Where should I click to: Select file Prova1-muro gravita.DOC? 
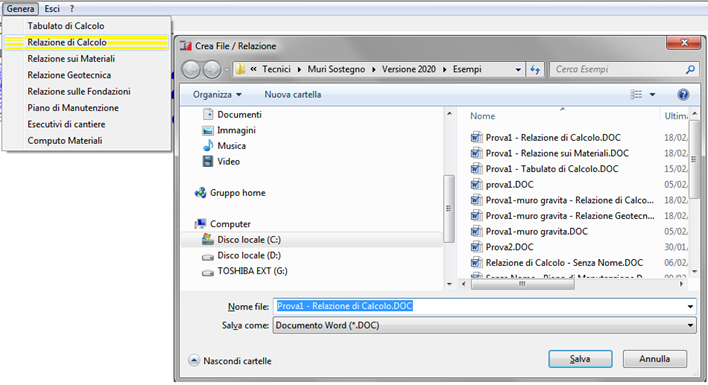(x=536, y=232)
